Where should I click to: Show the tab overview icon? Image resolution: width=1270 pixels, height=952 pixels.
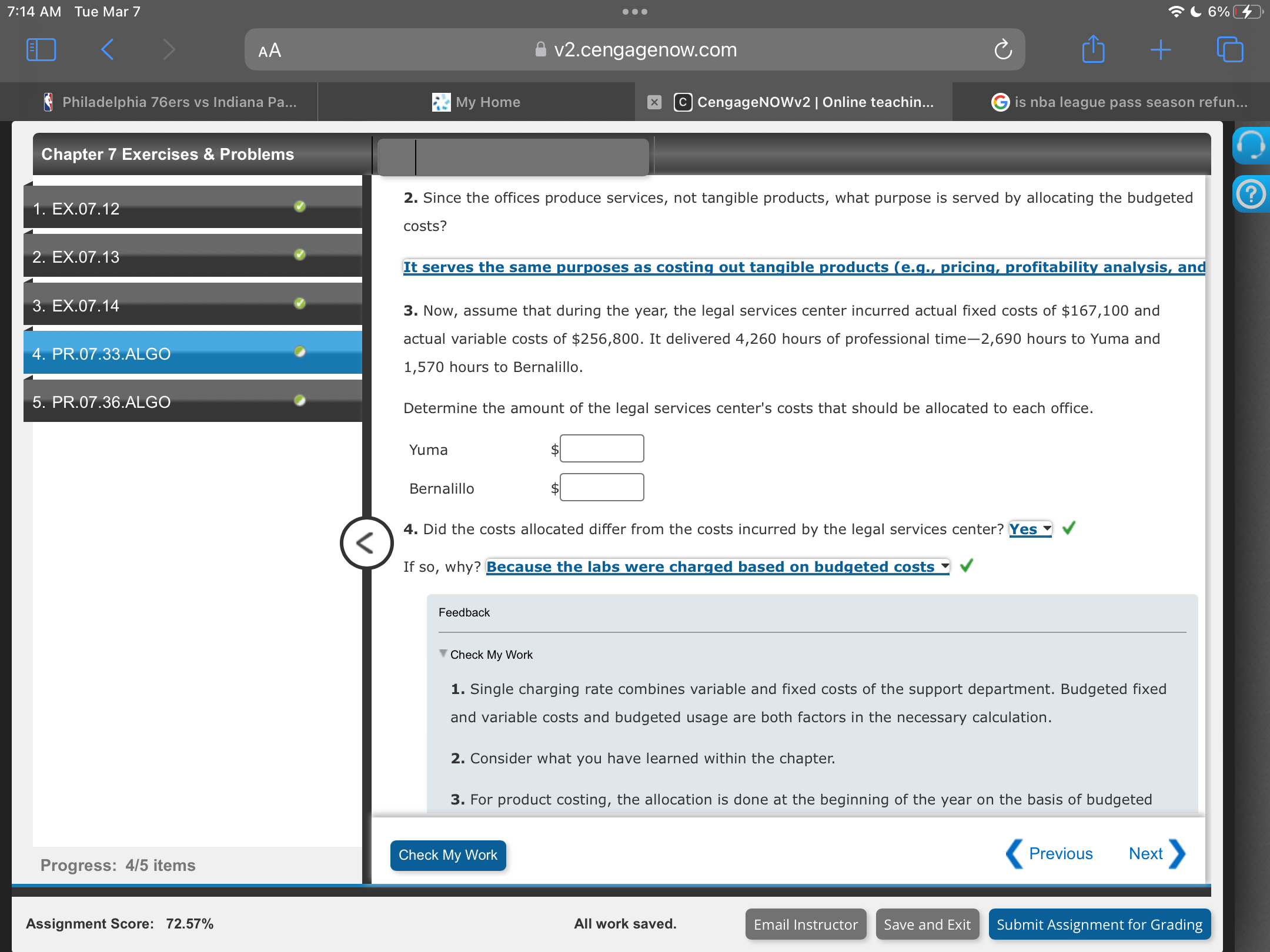pos(1229,49)
